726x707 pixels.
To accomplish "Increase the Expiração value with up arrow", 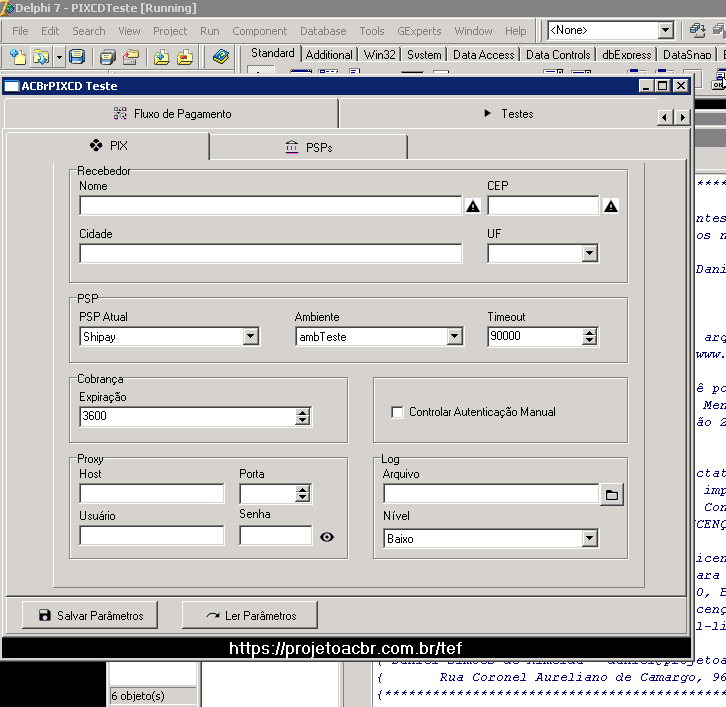I will [302, 412].
